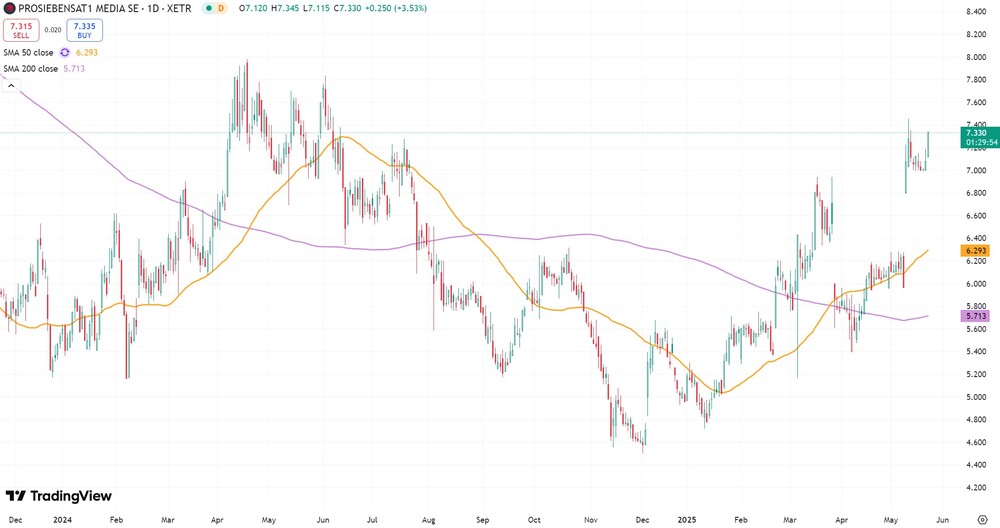The width and height of the screenshot is (1000, 528).
Task: Click price axis label 6.800
Action: point(976,193)
